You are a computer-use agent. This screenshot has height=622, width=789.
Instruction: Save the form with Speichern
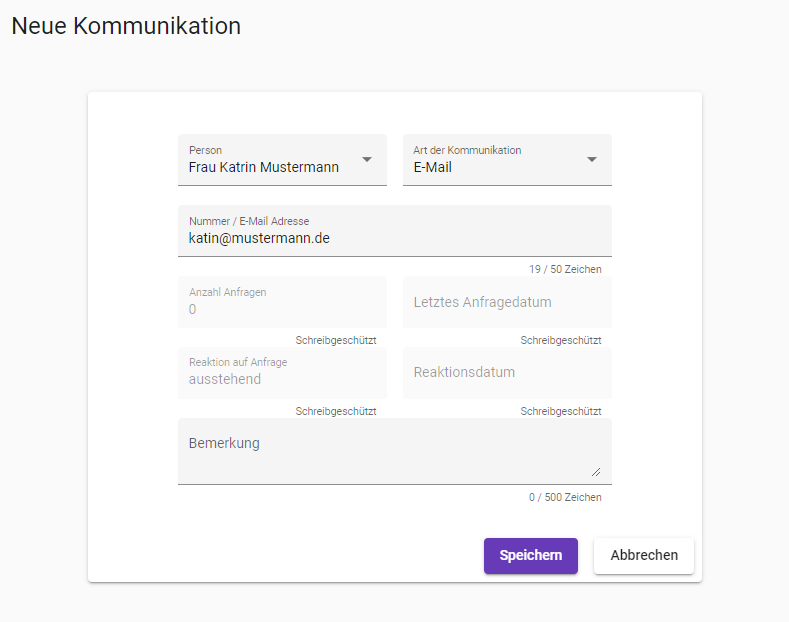531,555
